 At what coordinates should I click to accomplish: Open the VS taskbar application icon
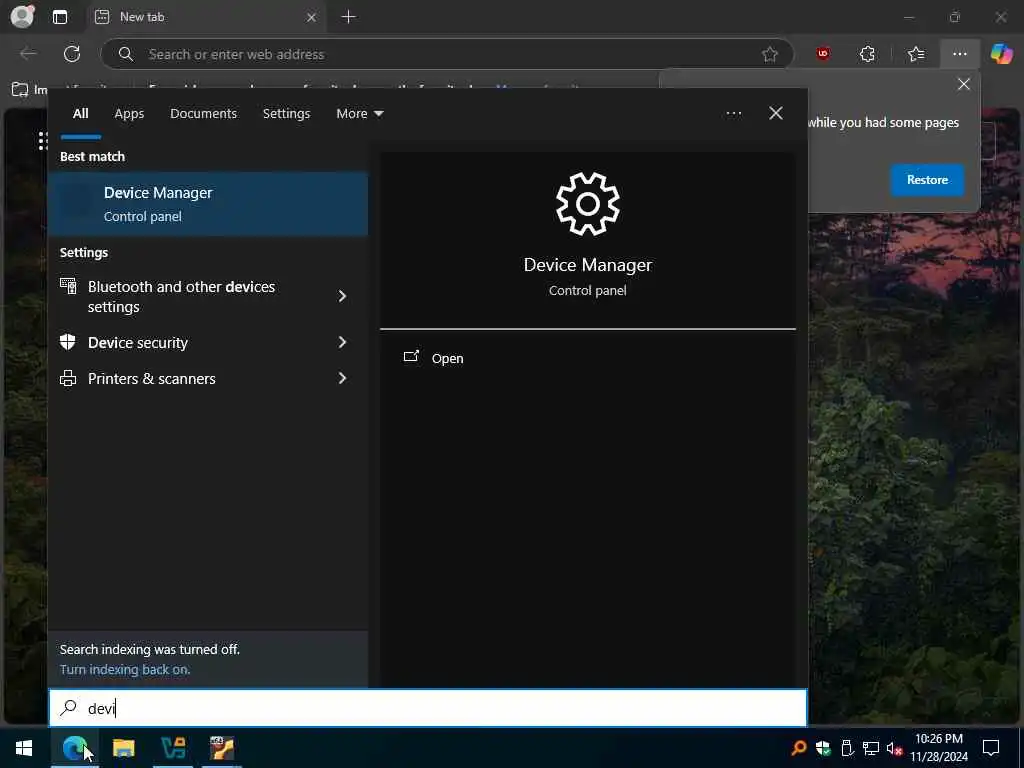173,748
